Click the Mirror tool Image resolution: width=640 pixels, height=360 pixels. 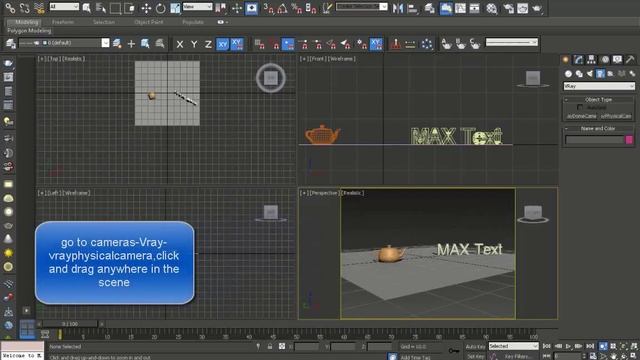pyautogui.click(x=398, y=8)
